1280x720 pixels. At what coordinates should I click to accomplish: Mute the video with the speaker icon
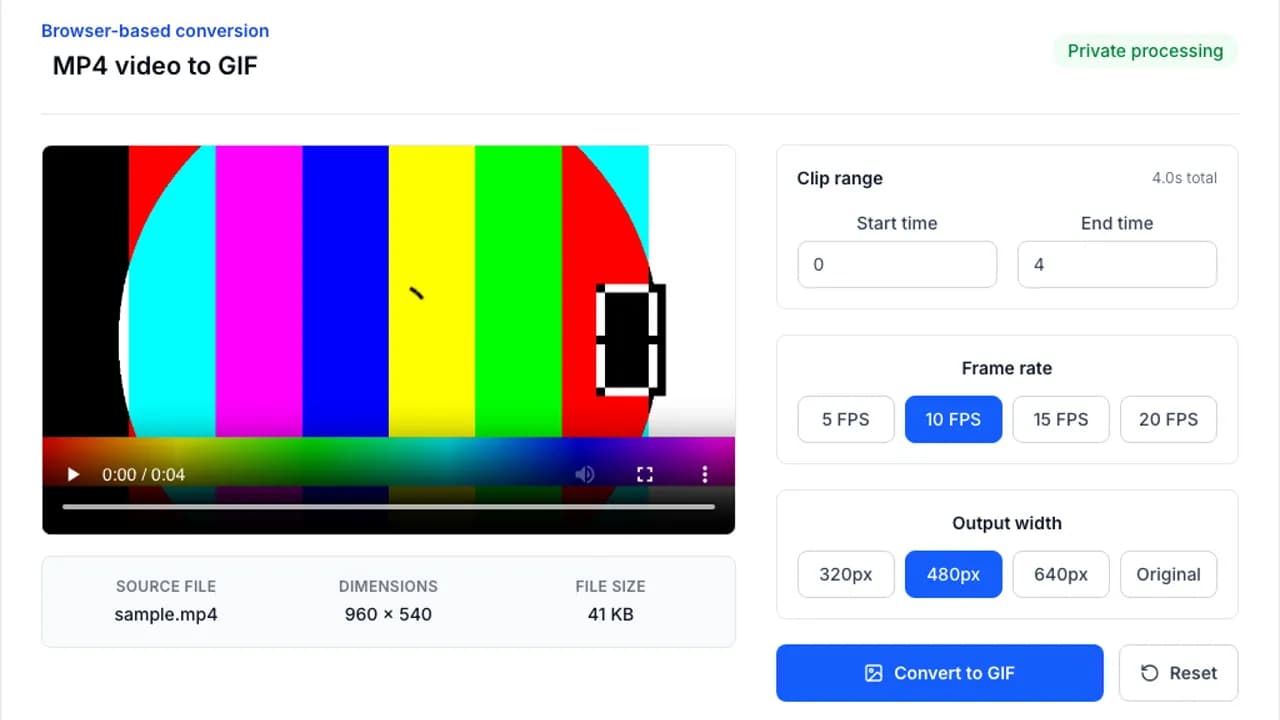[585, 474]
